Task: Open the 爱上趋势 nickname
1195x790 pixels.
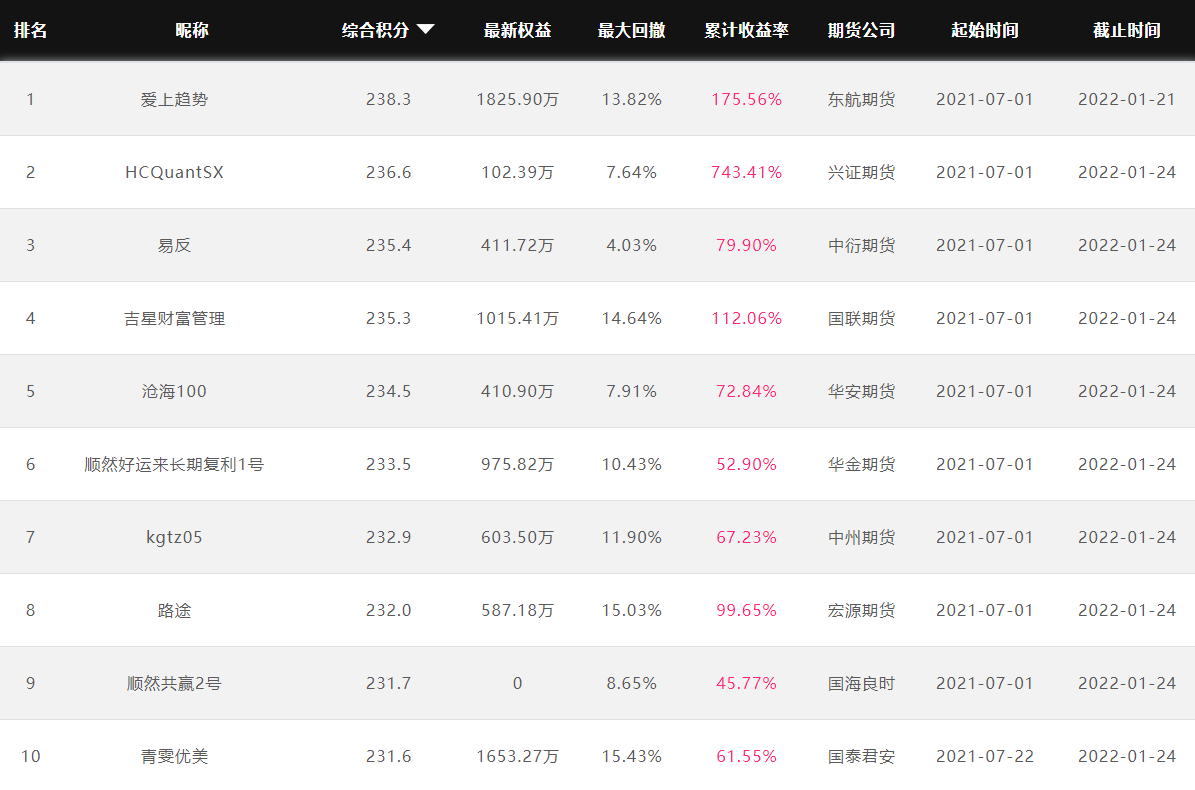Action: pyautogui.click(x=175, y=99)
